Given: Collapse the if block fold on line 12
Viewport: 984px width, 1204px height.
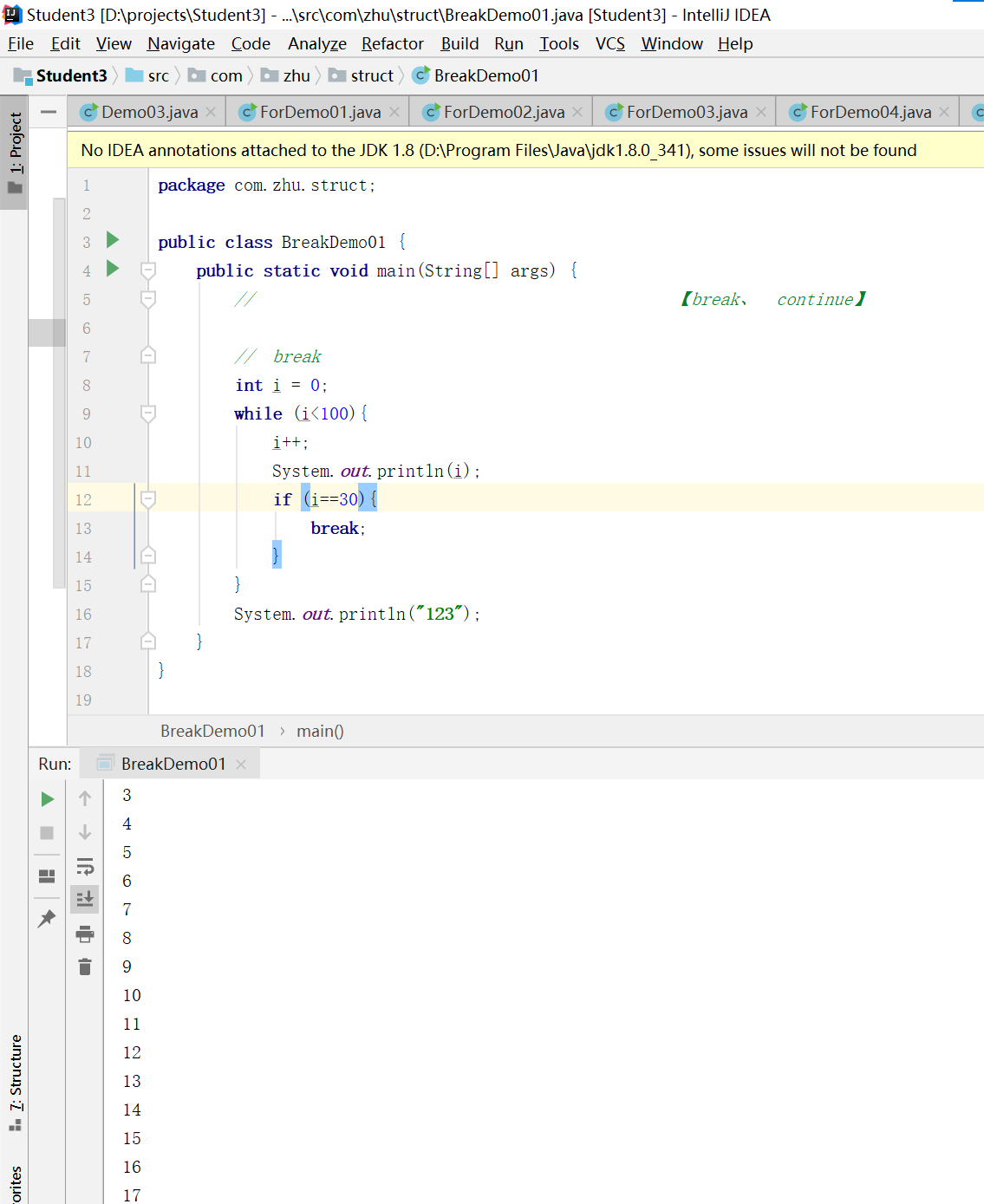Looking at the screenshot, I should click(x=148, y=499).
